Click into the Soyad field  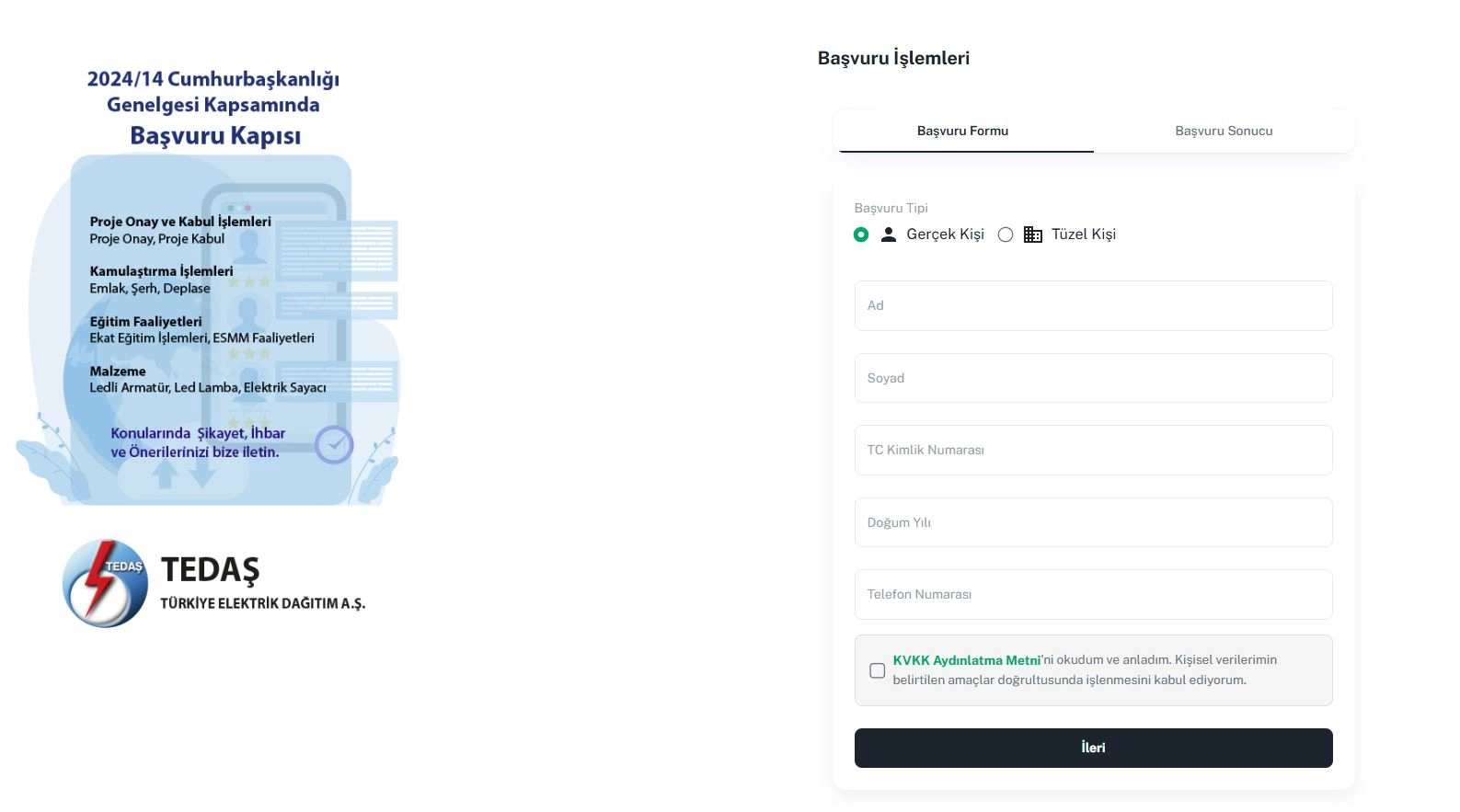tap(1093, 378)
